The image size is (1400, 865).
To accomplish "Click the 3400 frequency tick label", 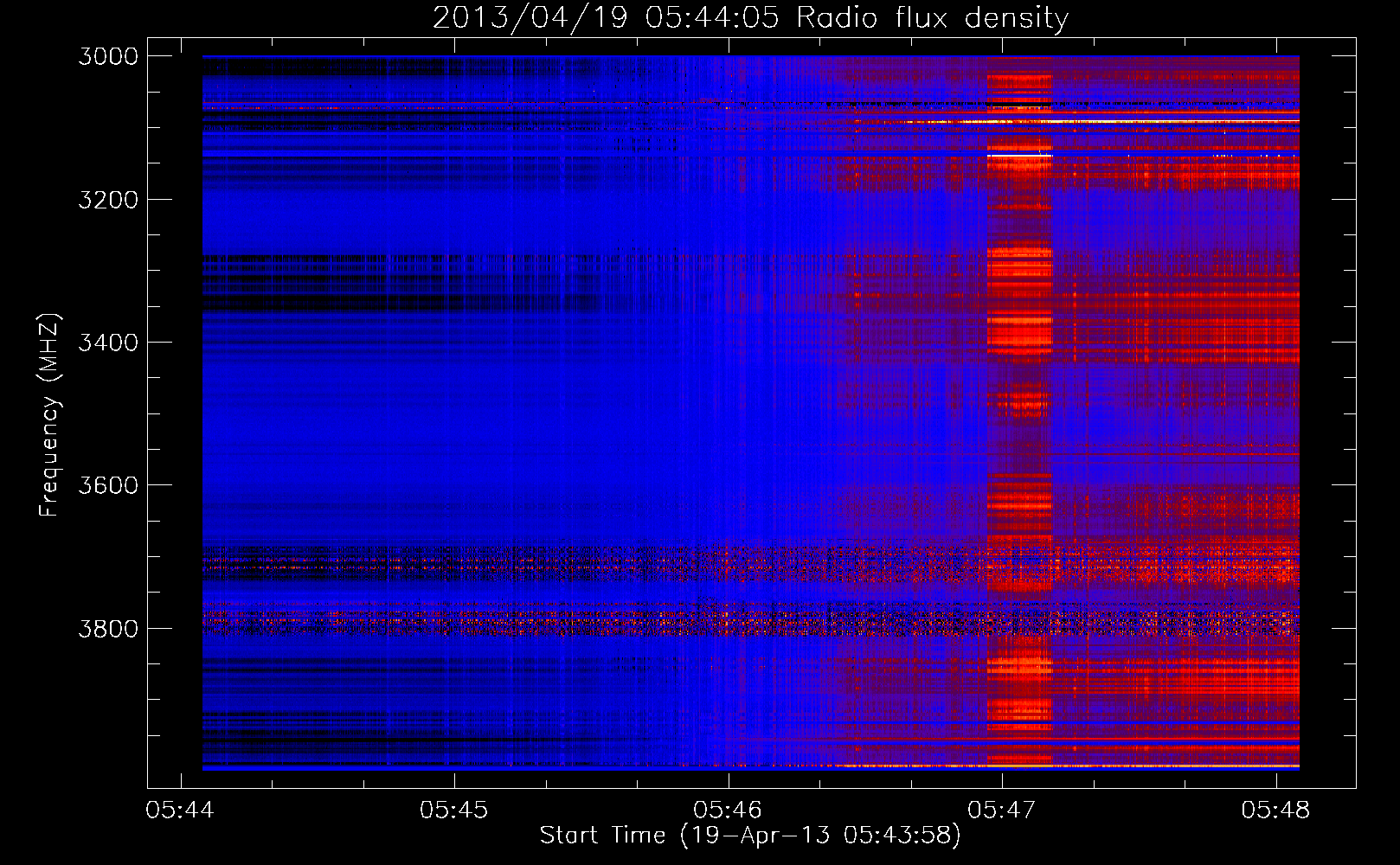I will click(108, 343).
